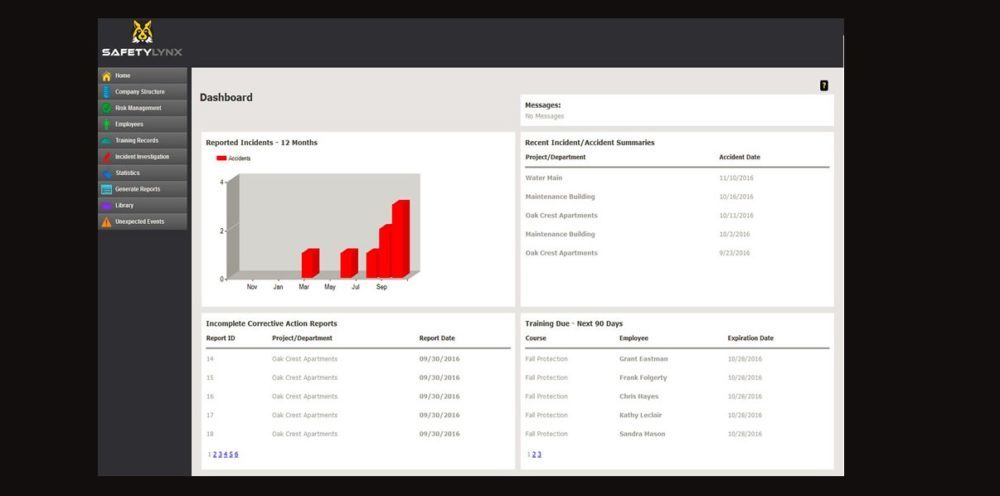Open page 3 of Training Due list
The height and width of the screenshot is (496, 1000).
539,455
